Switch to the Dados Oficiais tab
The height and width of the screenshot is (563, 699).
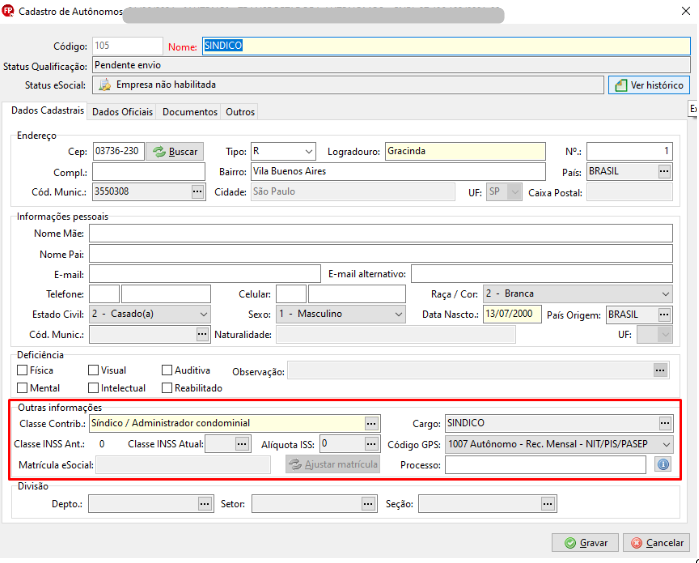click(x=122, y=111)
